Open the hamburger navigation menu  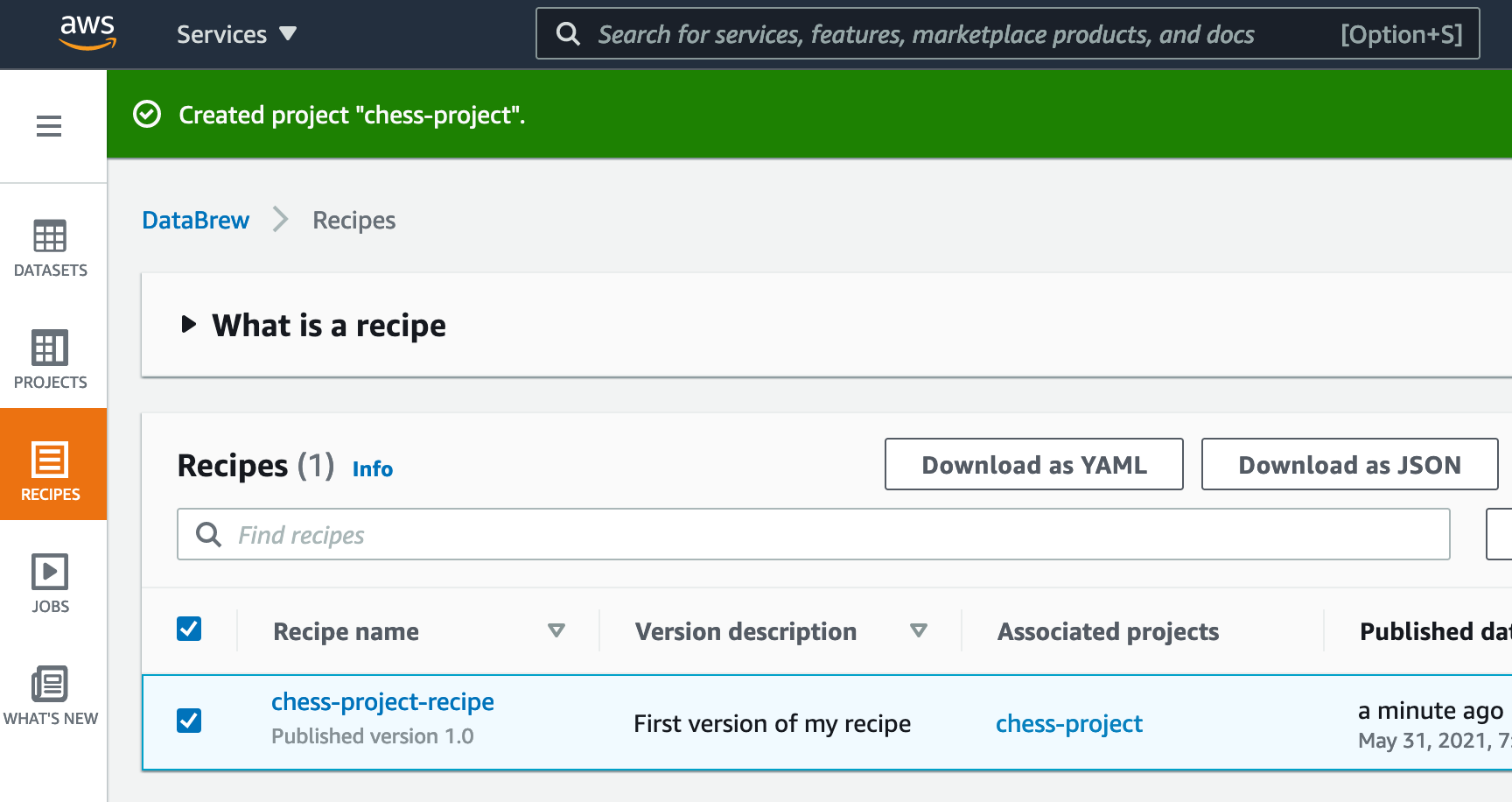tap(49, 126)
